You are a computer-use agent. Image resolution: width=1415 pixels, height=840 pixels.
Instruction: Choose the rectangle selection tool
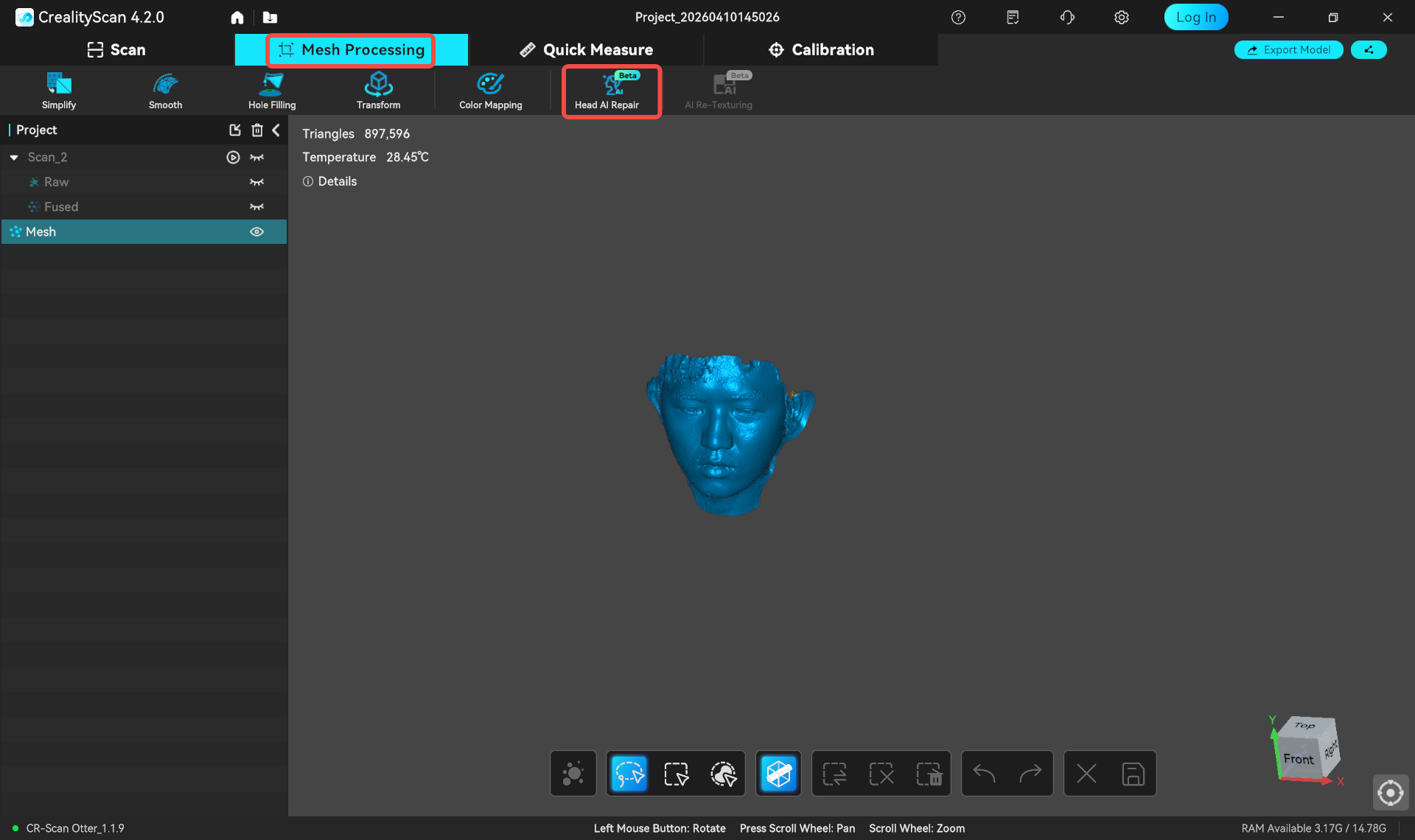pyautogui.click(x=676, y=774)
